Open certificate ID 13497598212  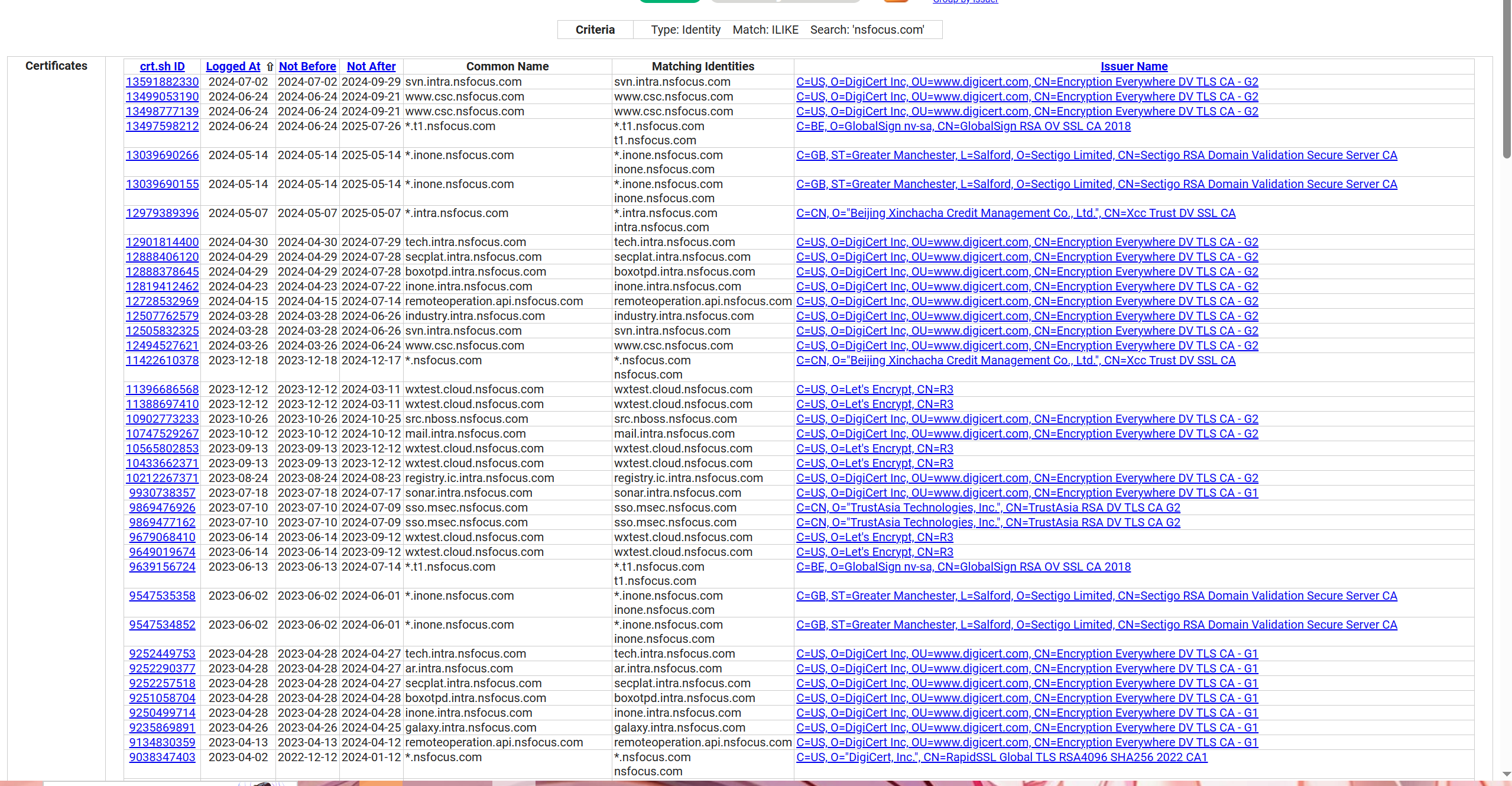tap(162, 127)
